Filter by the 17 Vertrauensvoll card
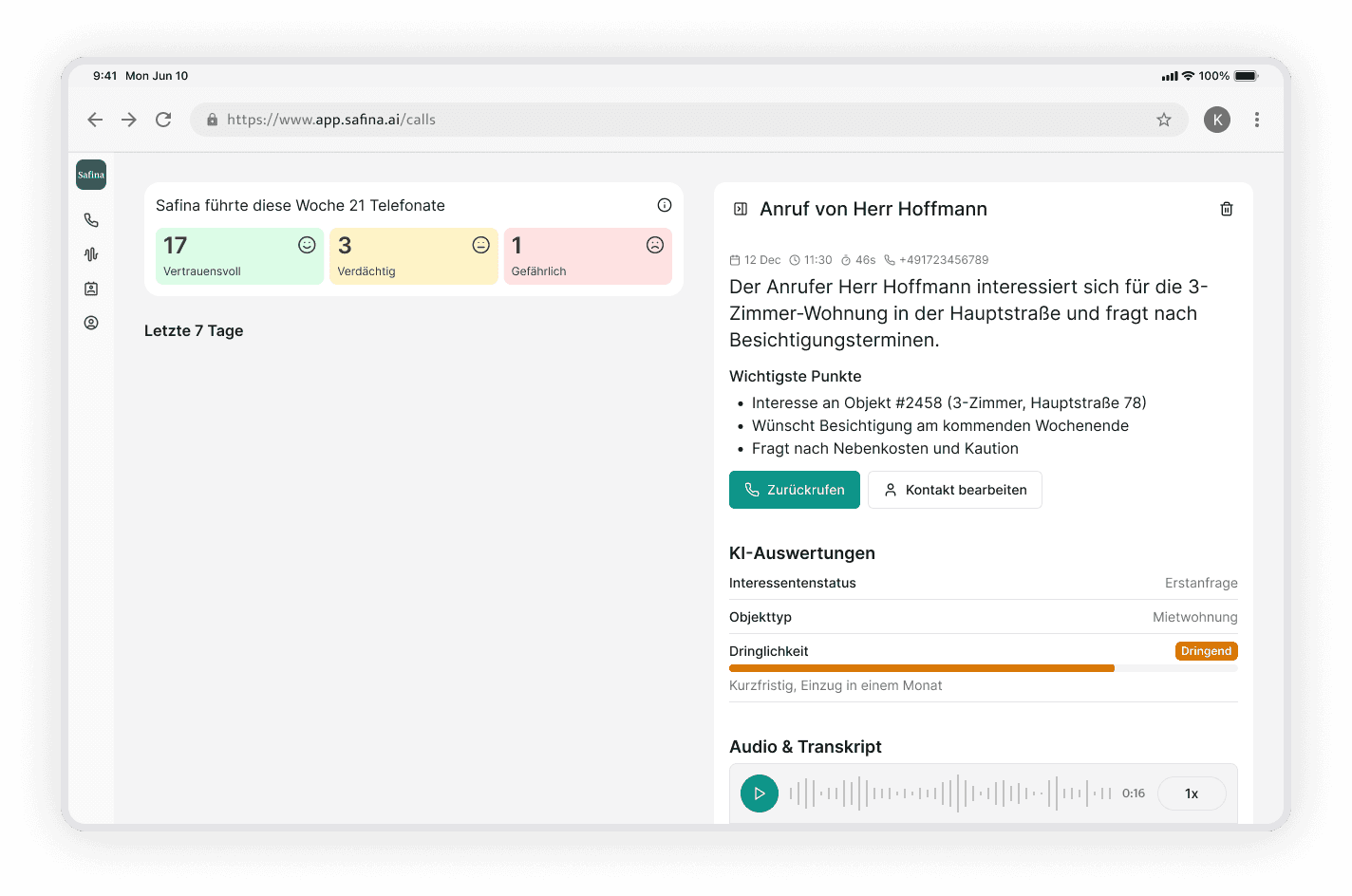1352x896 pixels. 240,256
